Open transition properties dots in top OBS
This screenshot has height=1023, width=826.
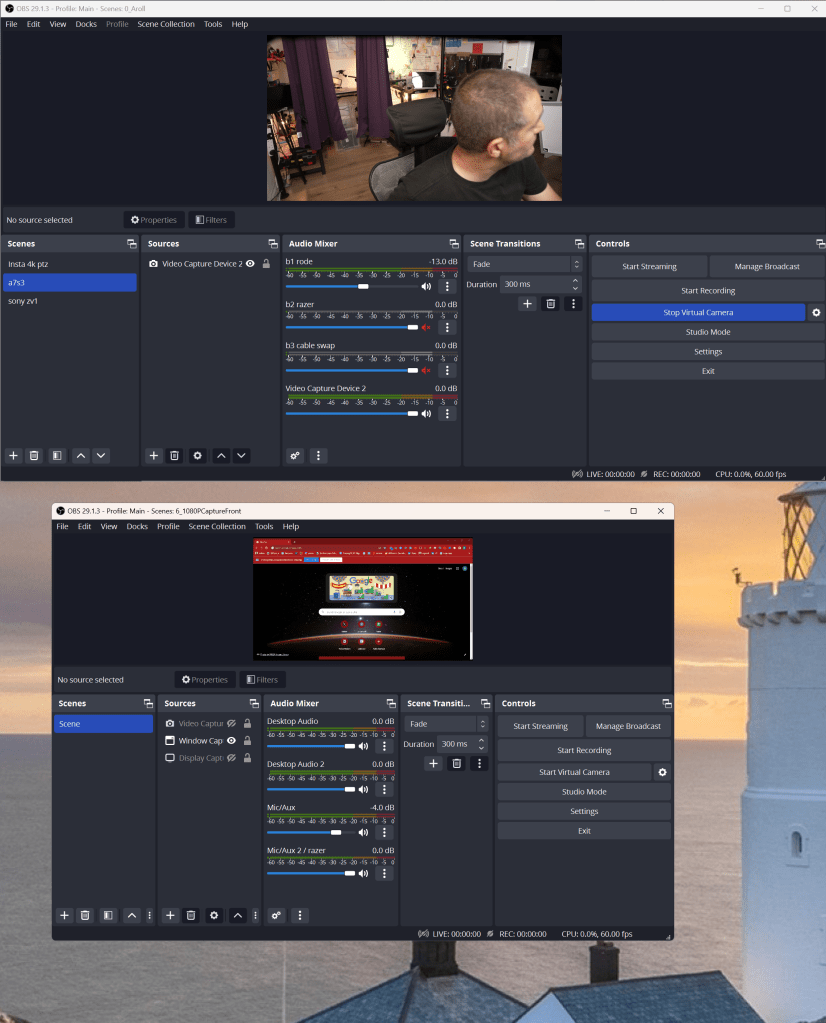(574, 303)
